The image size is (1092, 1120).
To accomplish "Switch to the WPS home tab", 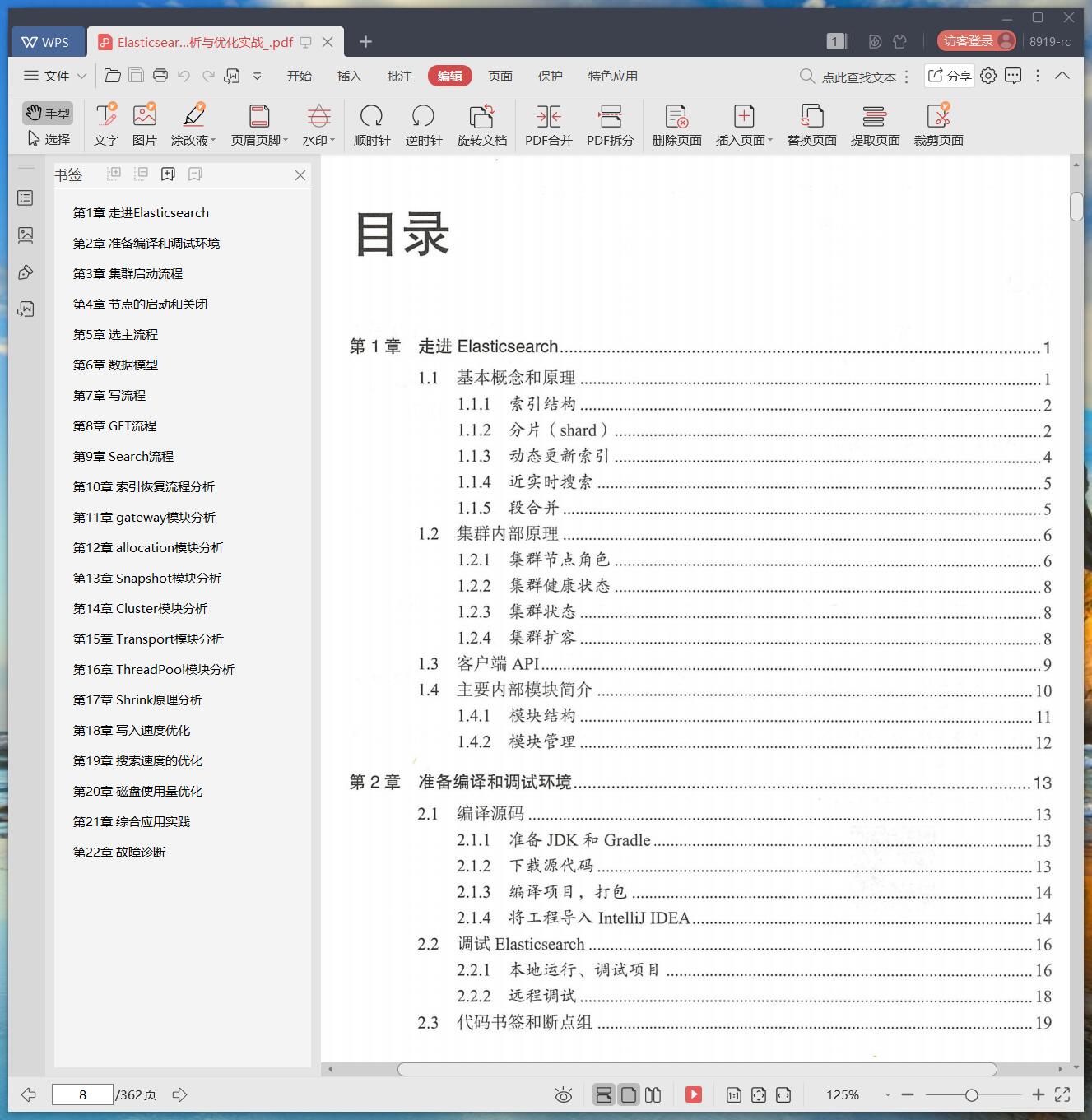I will pos(46,41).
